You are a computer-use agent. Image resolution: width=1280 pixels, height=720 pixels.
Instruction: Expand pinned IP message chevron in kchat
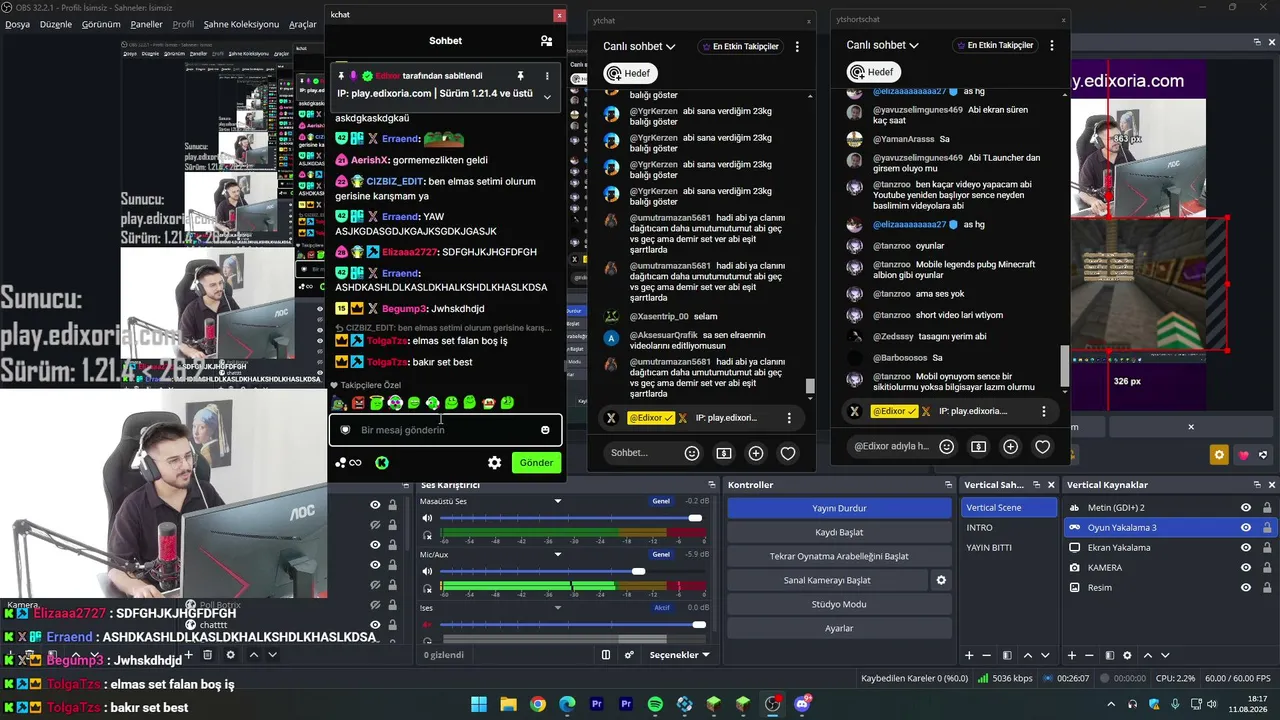click(547, 96)
